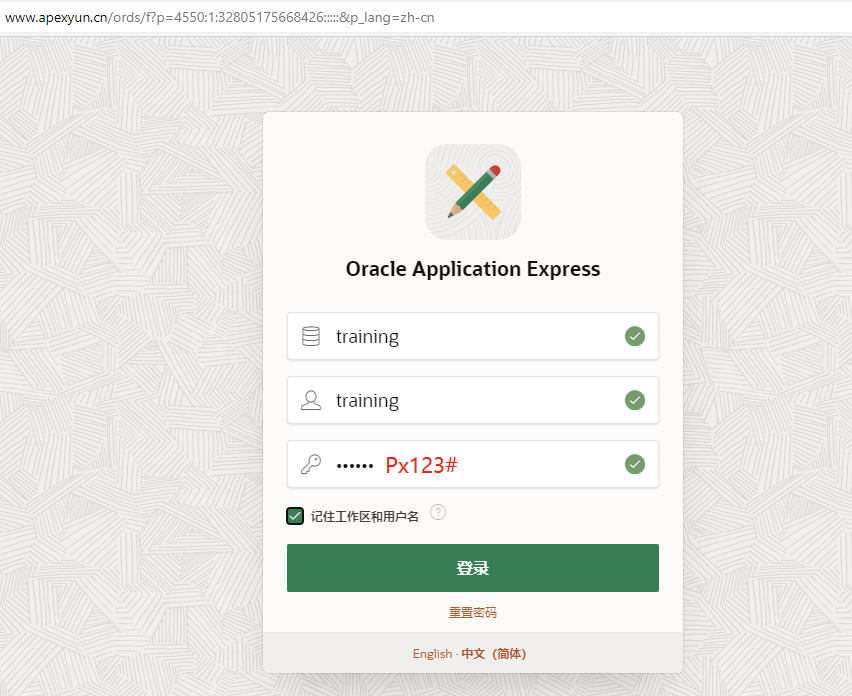The image size is (852, 696).
Task: Focus the workspace field containing training
Action: [x=473, y=336]
